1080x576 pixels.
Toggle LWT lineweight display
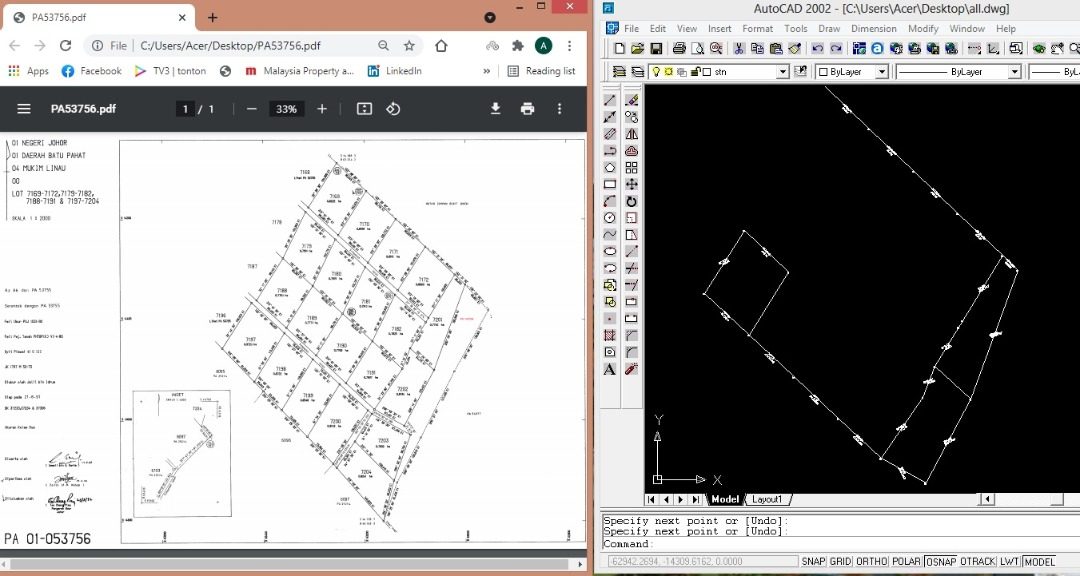pyautogui.click(x=1009, y=562)
